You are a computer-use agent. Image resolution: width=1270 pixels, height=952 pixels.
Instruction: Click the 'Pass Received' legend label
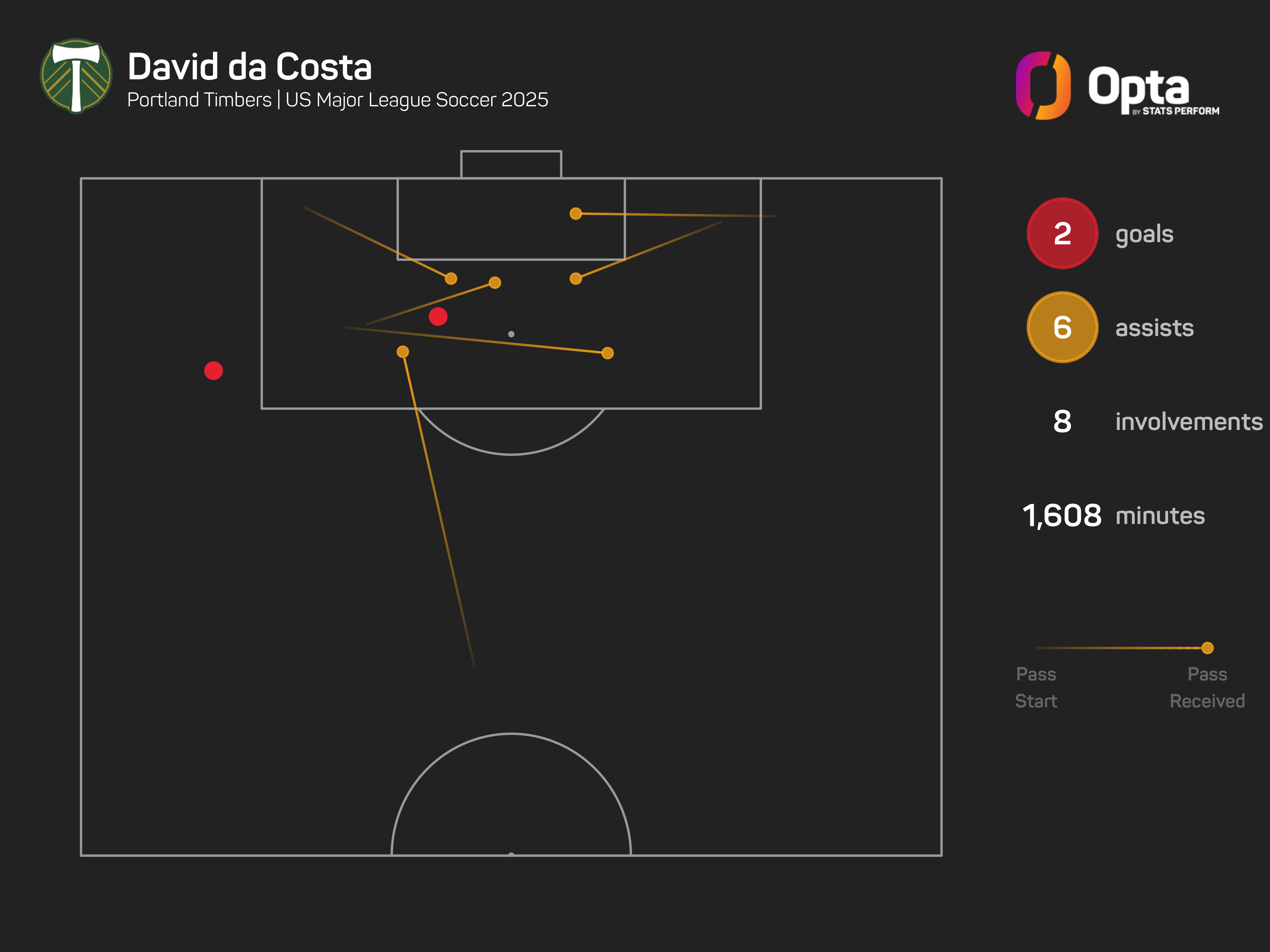1207,687
